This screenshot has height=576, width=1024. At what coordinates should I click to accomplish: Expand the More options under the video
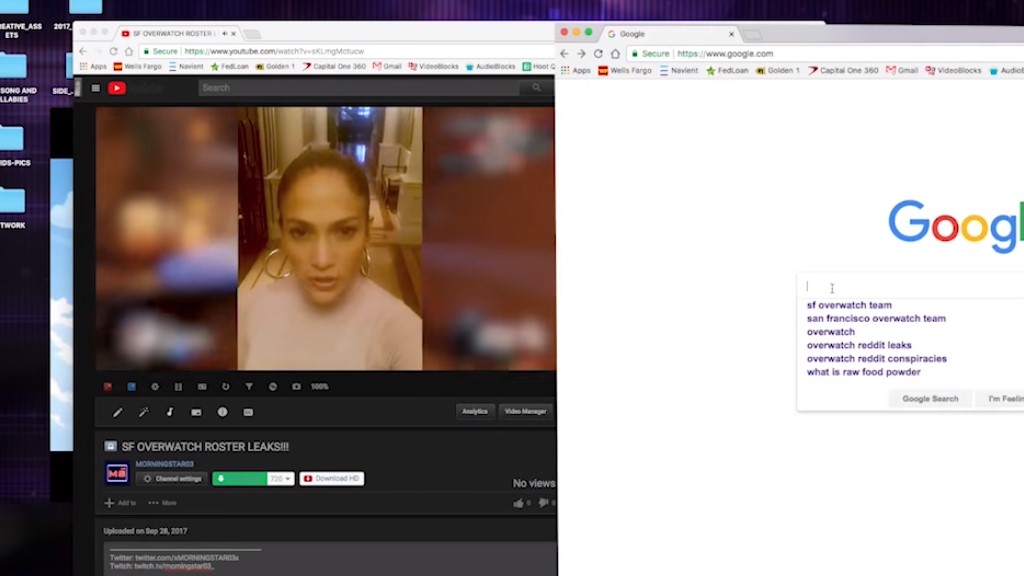(163, 503)
